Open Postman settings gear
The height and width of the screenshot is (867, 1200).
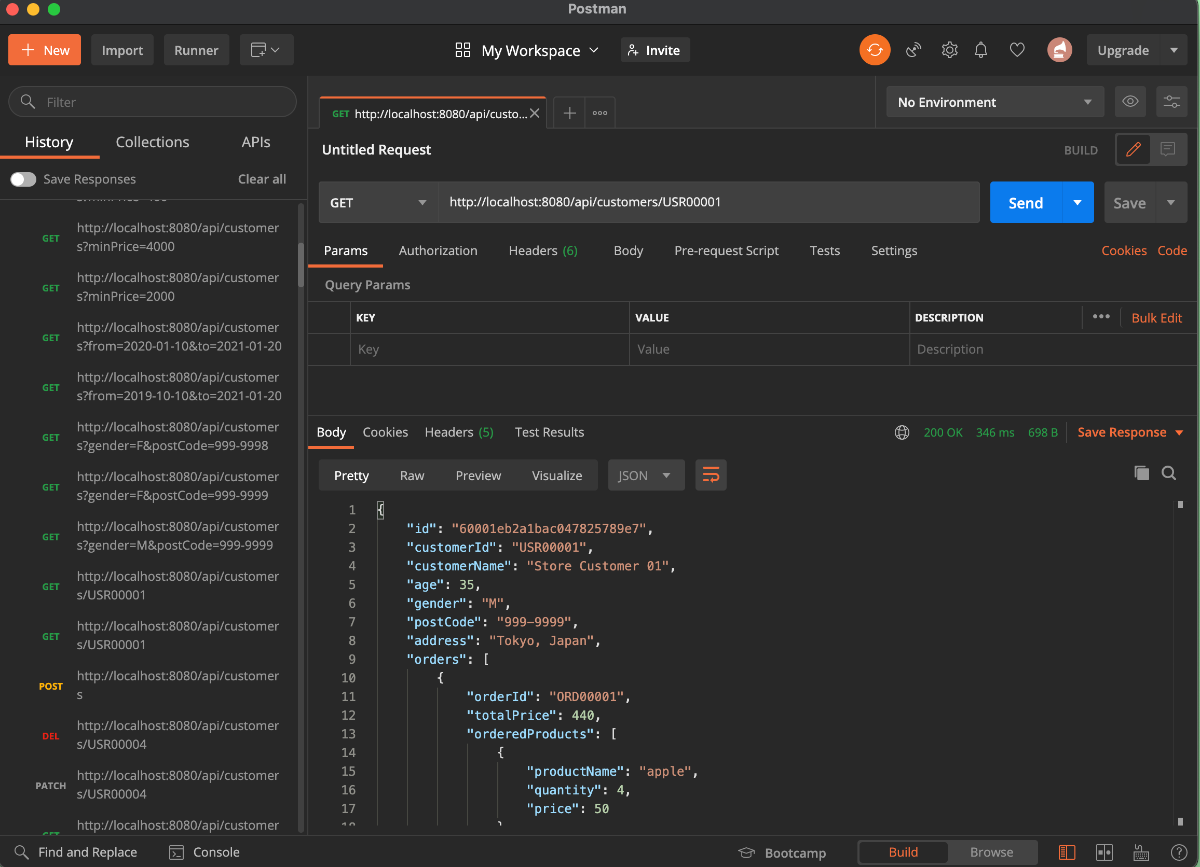tap(949, 50)
